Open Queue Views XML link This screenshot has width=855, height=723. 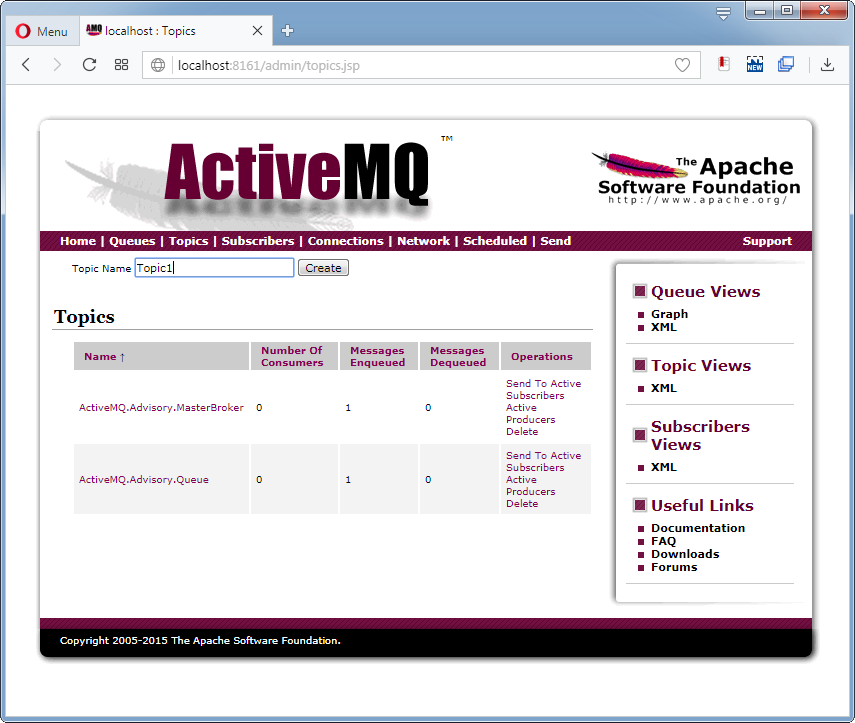click(664, 327)
